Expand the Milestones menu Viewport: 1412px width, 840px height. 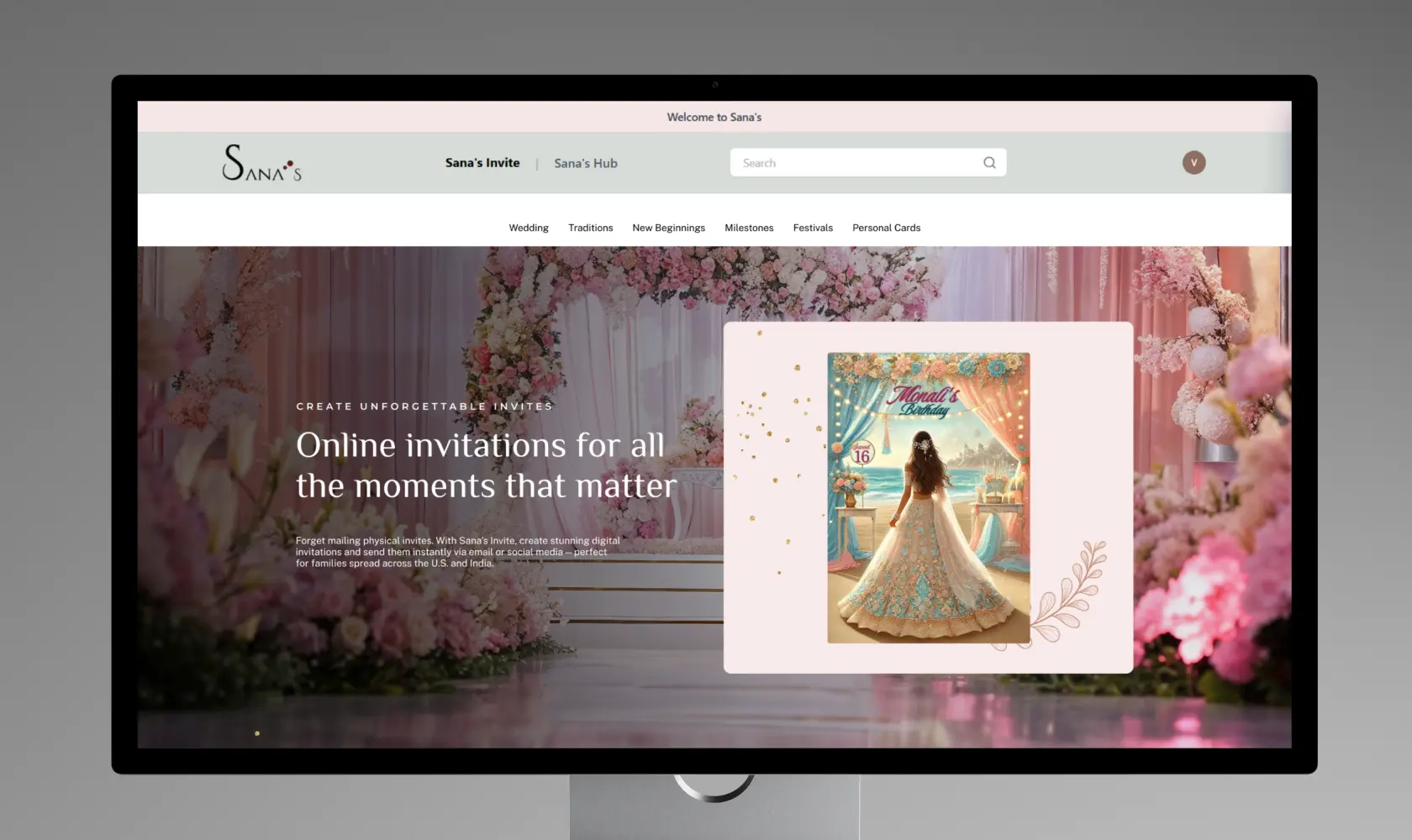[749, 228]
